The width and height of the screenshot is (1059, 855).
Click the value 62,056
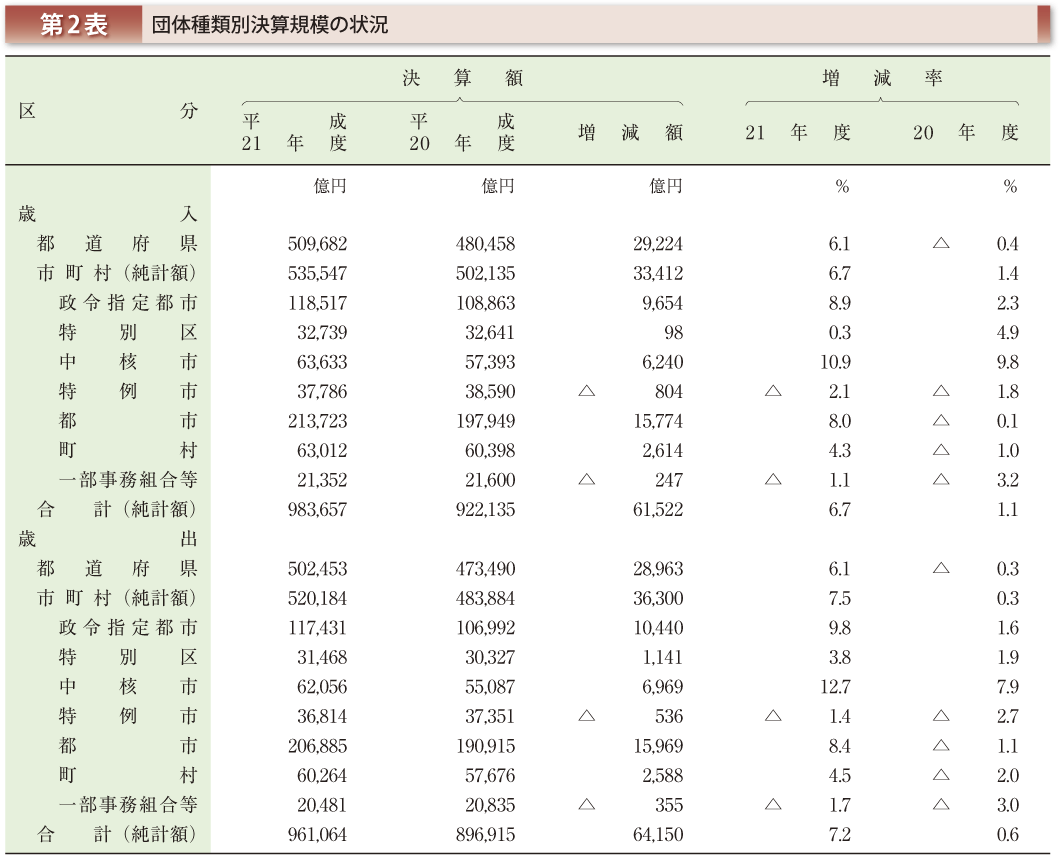(322, 687)
